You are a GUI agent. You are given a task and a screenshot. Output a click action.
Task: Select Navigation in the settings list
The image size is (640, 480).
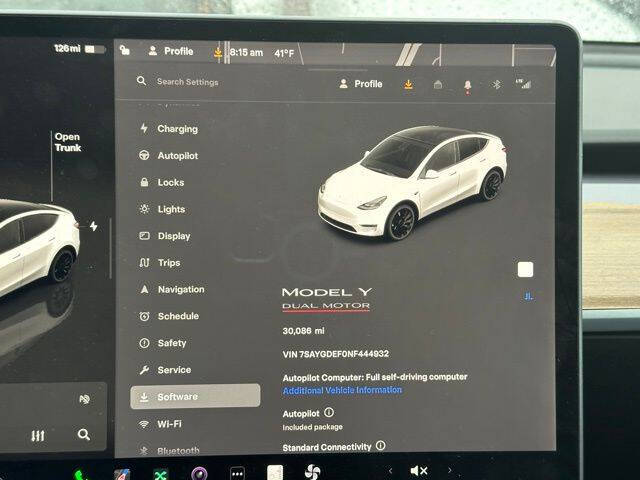tap(172, 289)
